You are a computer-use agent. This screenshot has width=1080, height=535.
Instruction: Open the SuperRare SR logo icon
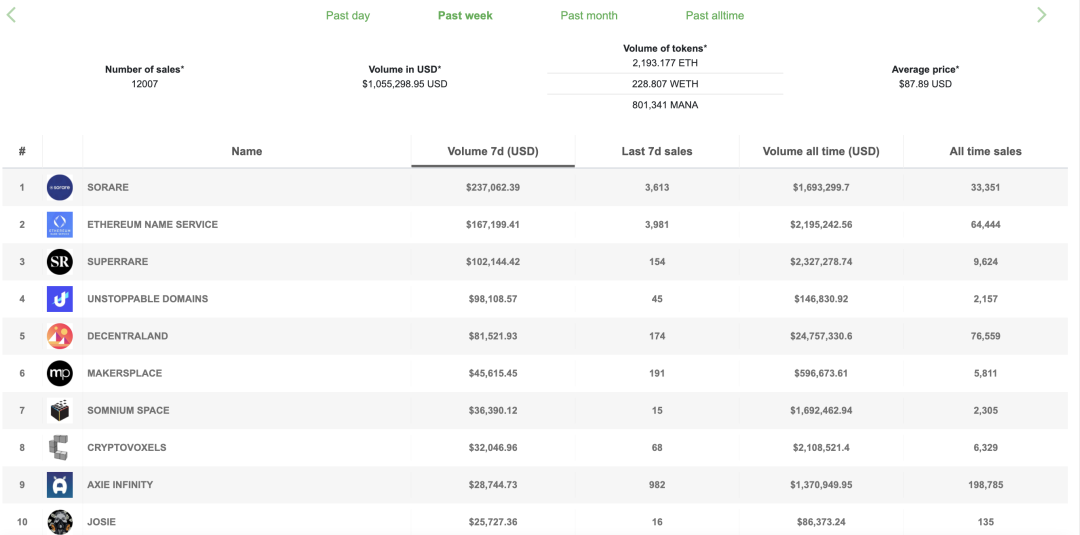coord(60,262)
